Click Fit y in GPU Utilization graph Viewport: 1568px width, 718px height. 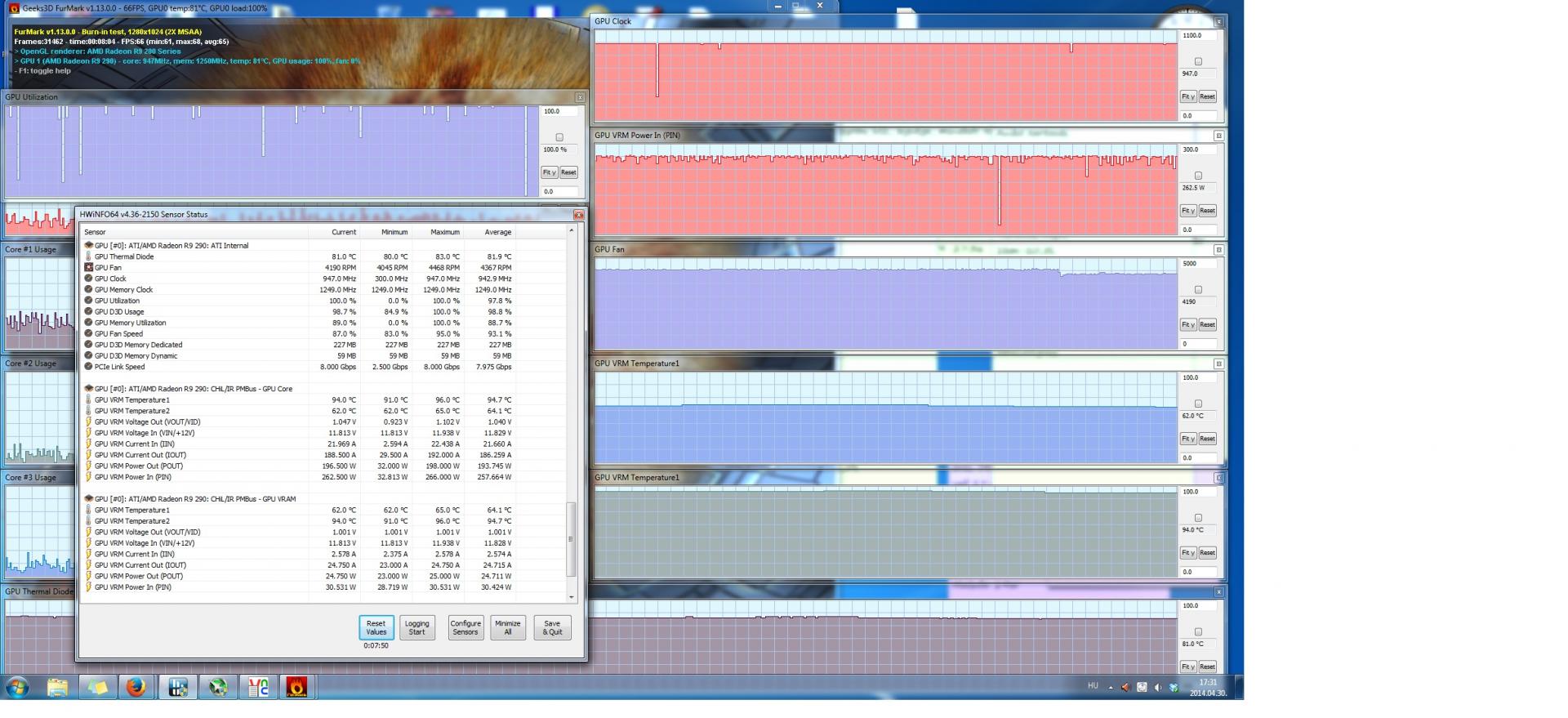tap(549, 172)
